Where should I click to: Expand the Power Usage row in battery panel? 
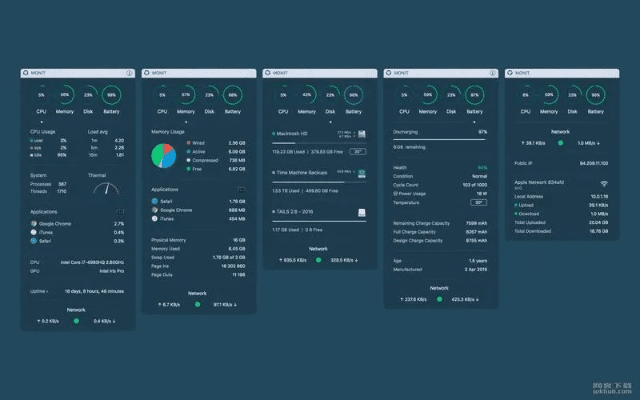(396, 193)
